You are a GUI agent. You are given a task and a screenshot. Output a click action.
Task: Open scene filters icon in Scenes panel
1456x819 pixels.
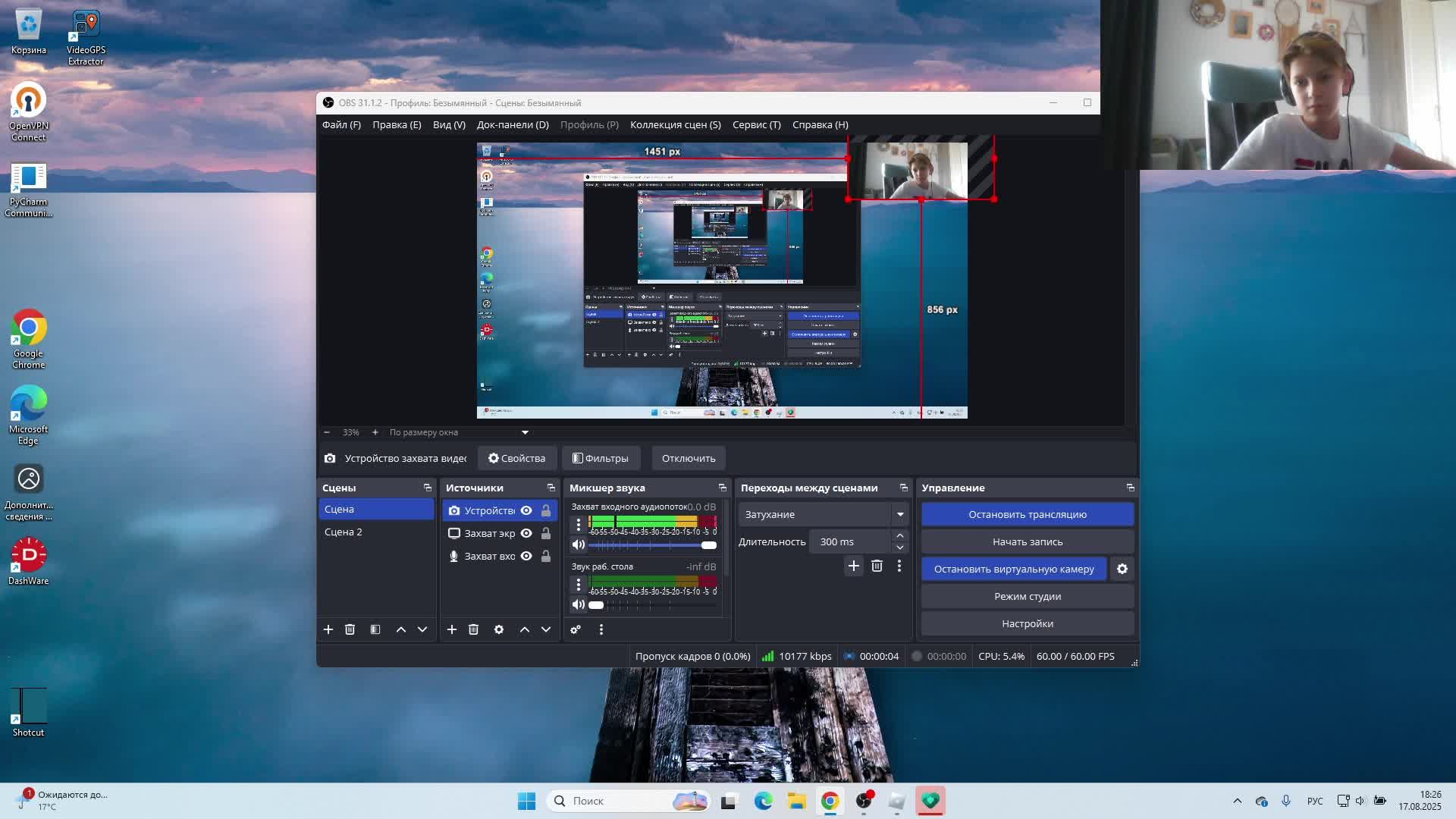point(375,629)
